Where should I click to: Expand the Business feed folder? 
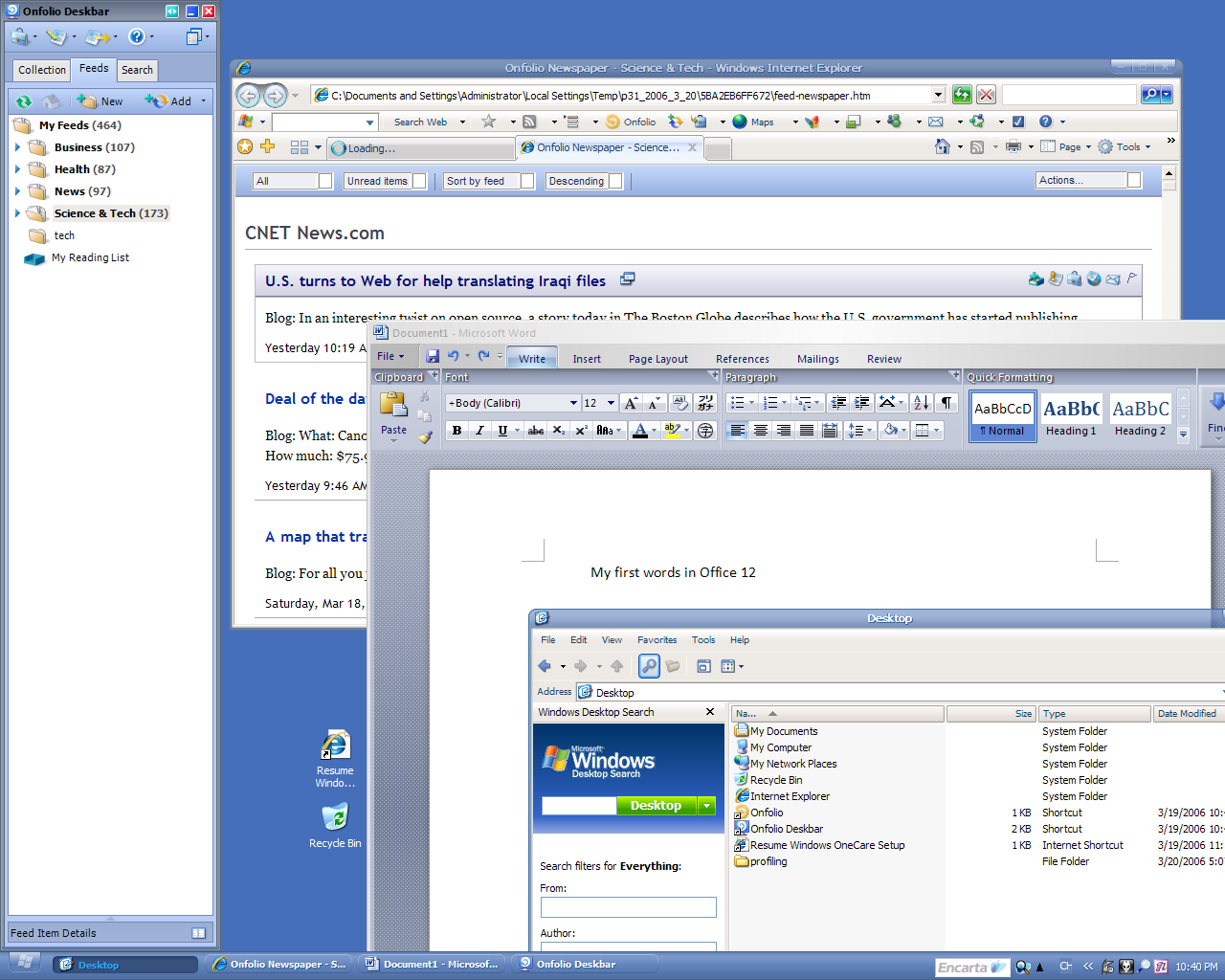click(17, 147)
